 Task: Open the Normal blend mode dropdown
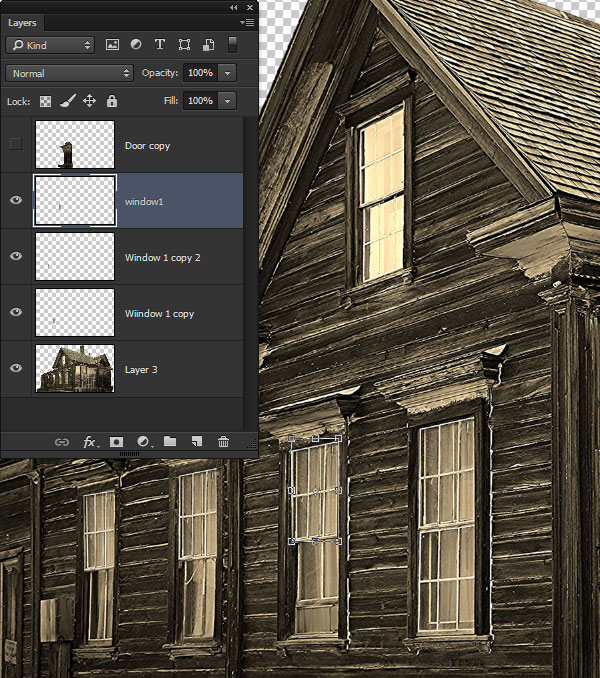[69, 73]
